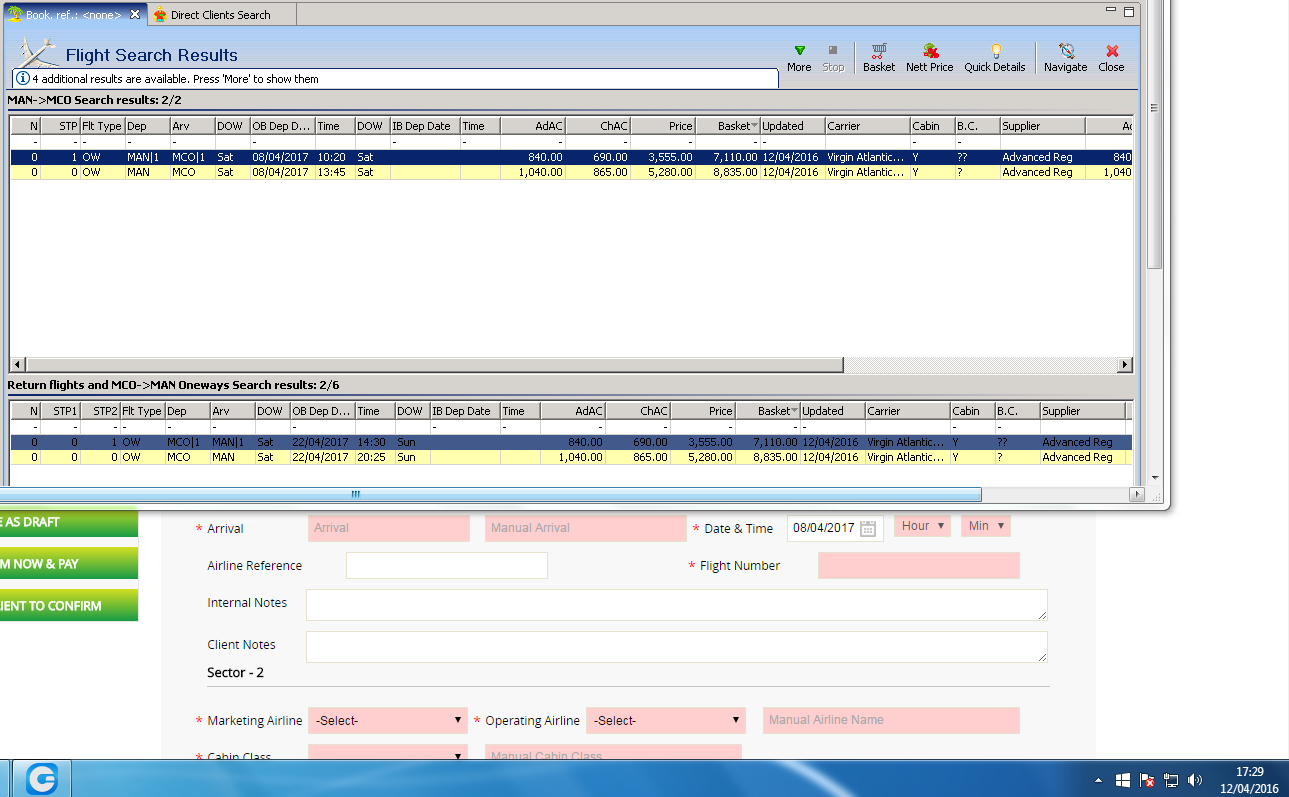Image resolution: width=1289 pixels, height=797 pixels.
Task: Close Flight Search Results with the red X
Action: pos(1112,50)
